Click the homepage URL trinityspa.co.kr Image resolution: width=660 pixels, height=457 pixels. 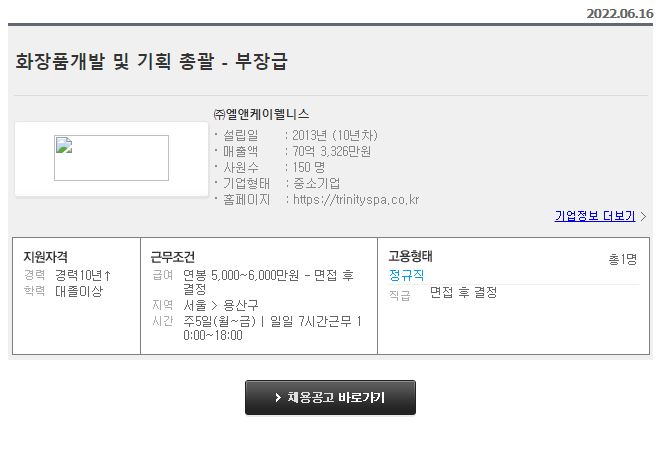356,199
